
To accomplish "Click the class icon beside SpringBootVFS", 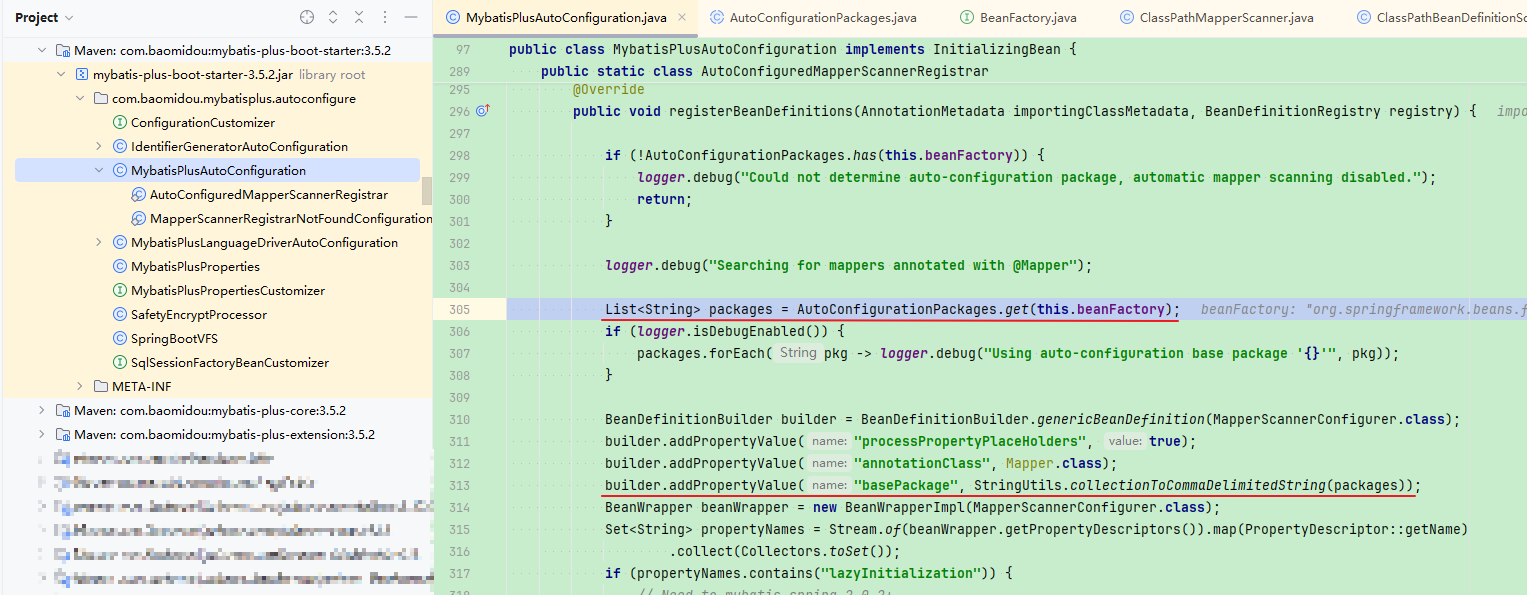I will 120,339.
